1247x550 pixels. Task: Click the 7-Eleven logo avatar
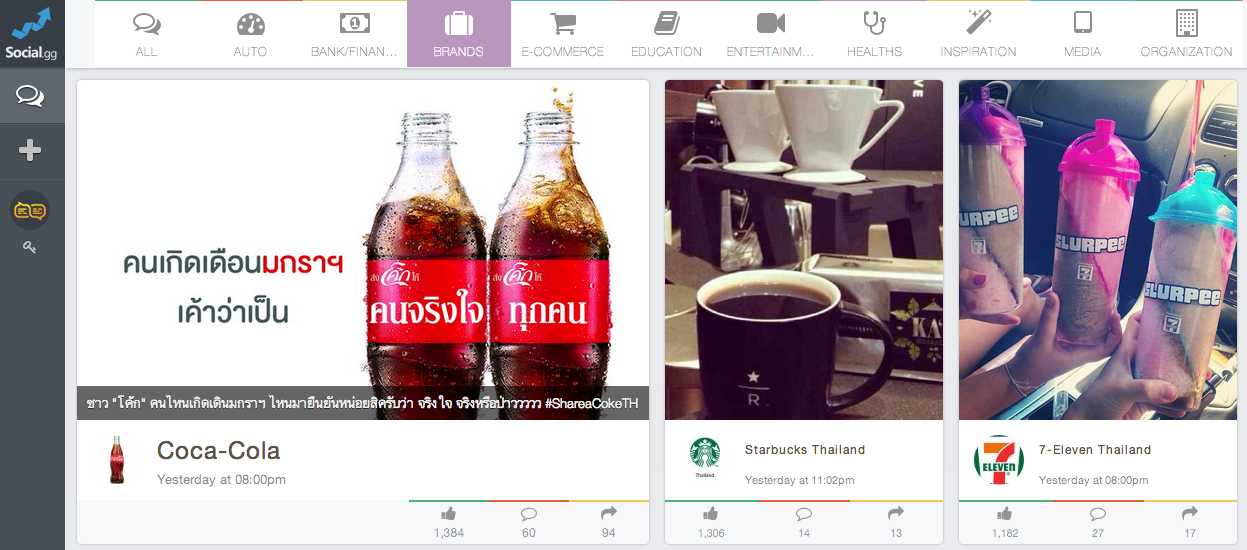point(998,461)
